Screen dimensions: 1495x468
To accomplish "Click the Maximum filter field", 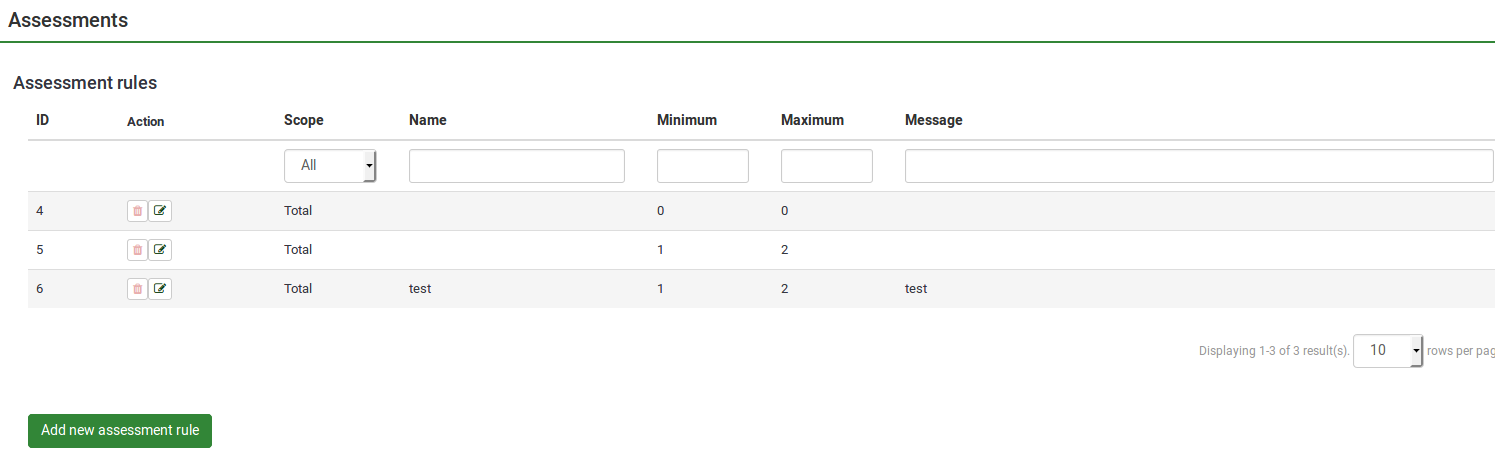I will pos(826,166).
